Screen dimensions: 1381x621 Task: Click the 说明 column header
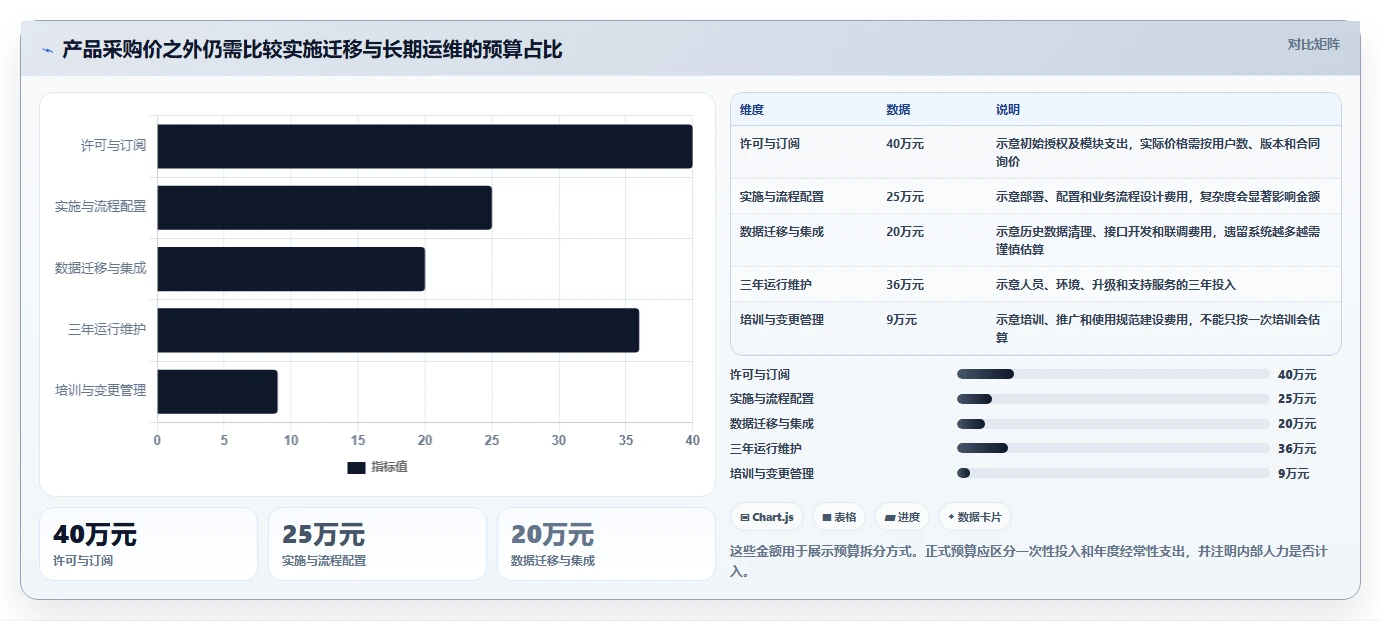1008,110
